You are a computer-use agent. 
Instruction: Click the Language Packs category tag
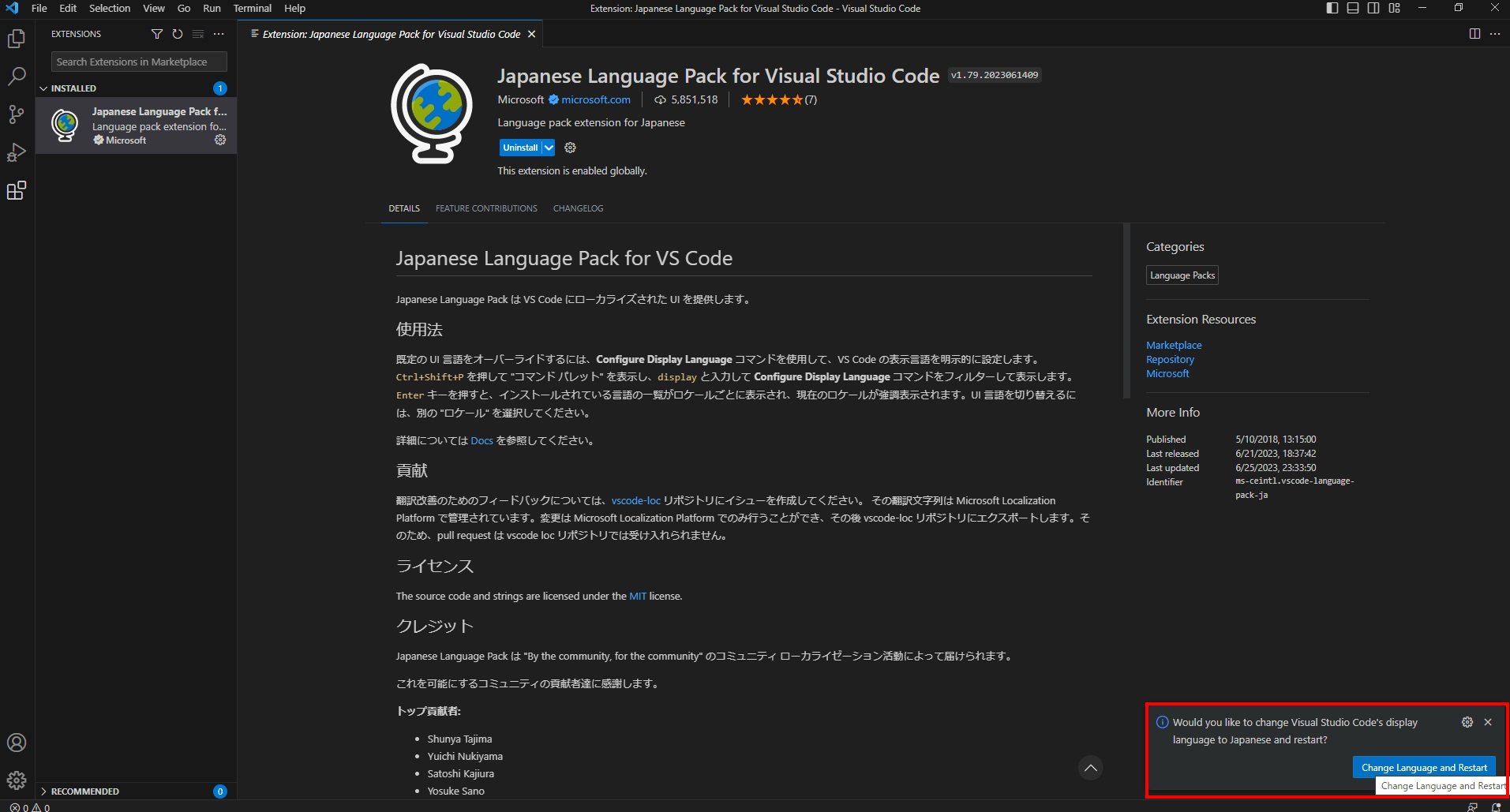[x=1182, y=275]
